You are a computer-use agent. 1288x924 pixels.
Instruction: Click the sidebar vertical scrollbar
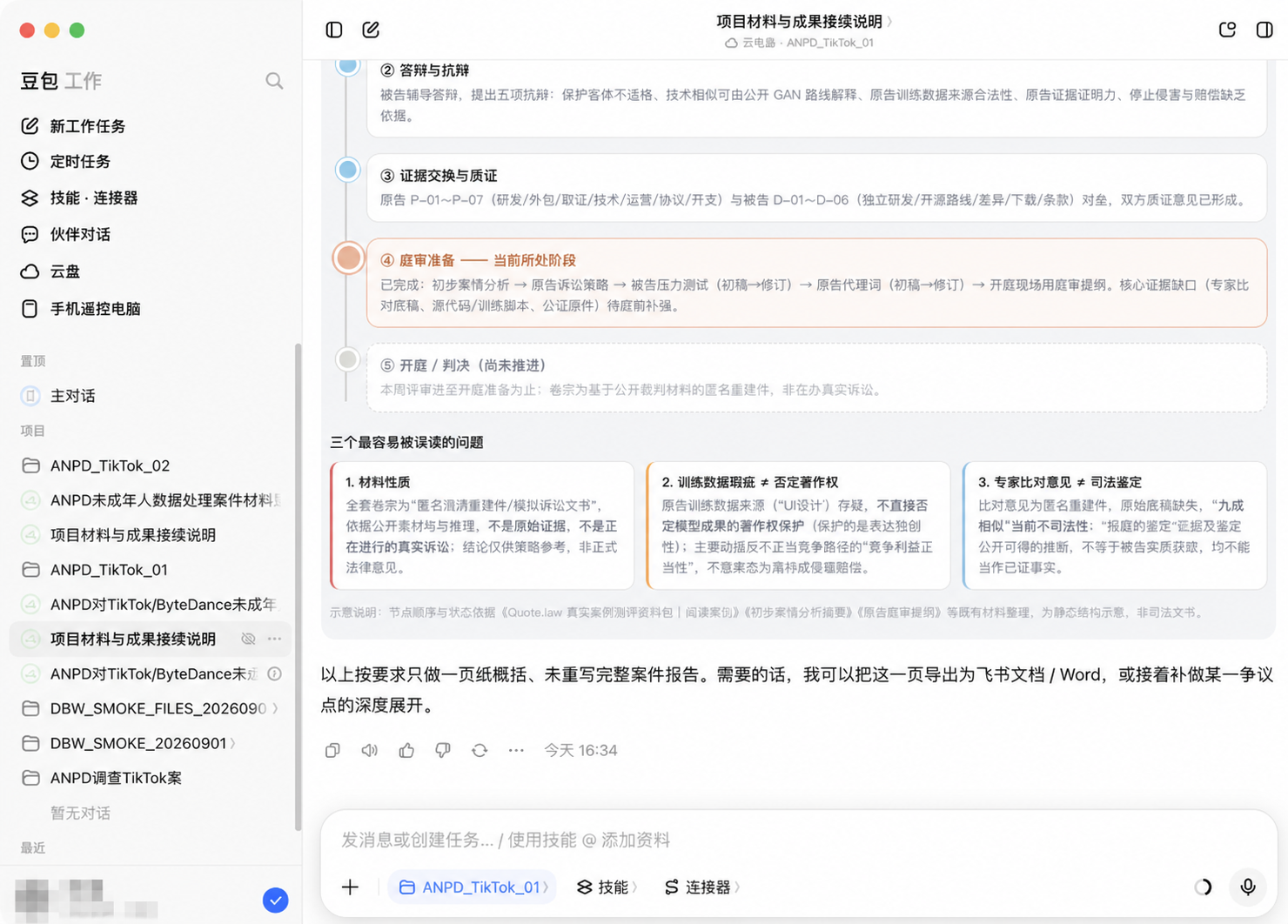(298, 587)
